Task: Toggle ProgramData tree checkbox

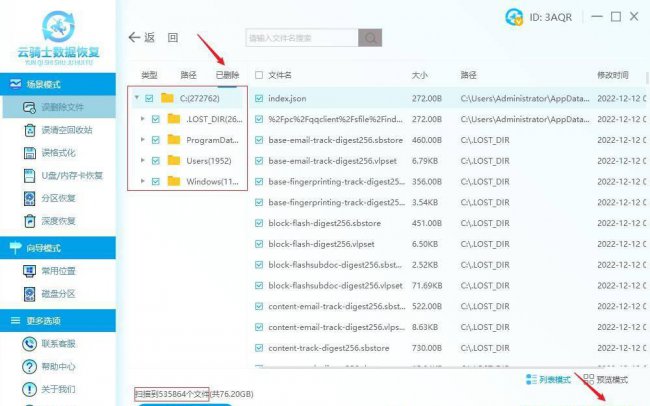Action: coord(156,140)
